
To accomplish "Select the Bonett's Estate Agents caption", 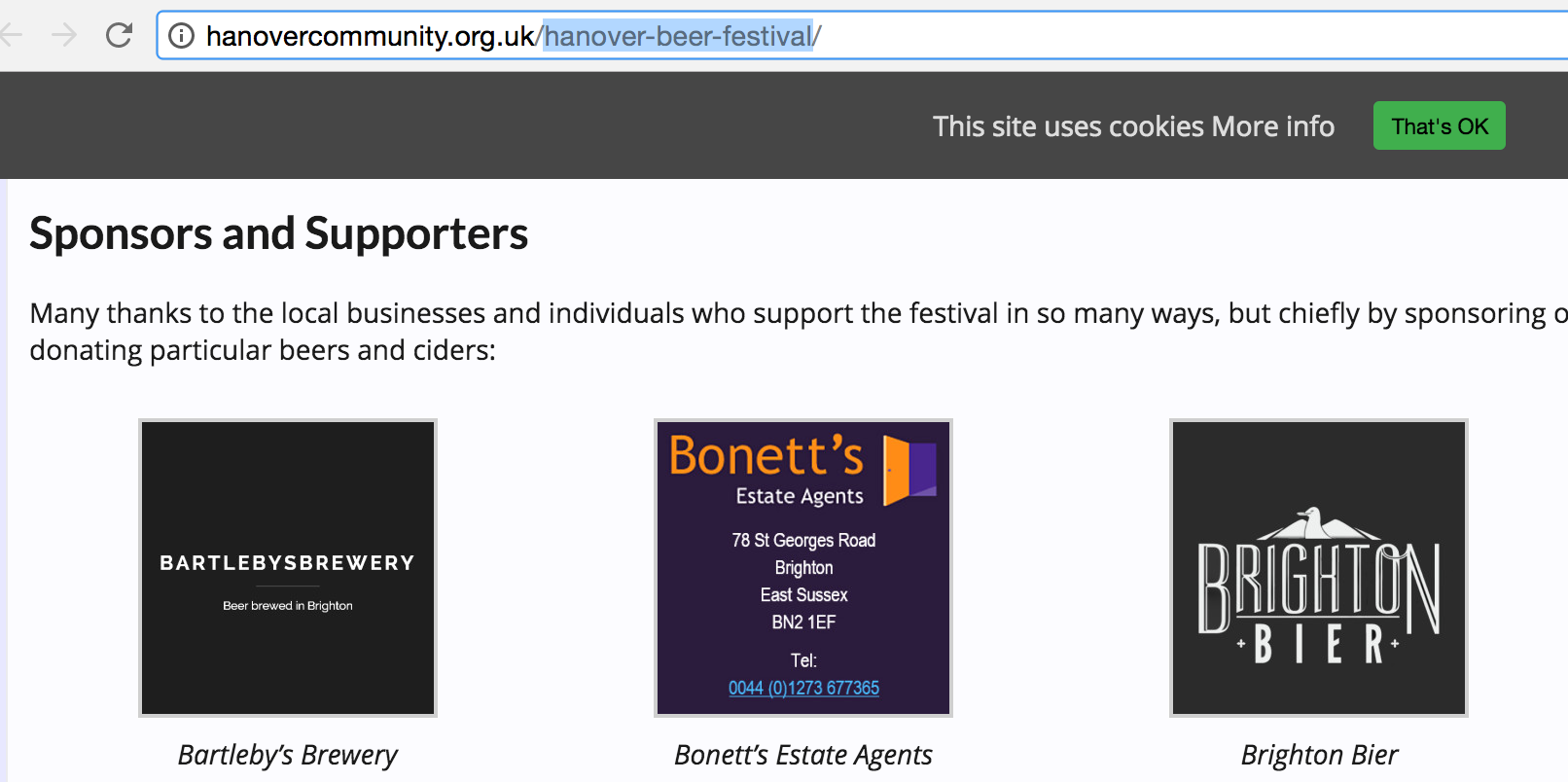I will point(803,755).
